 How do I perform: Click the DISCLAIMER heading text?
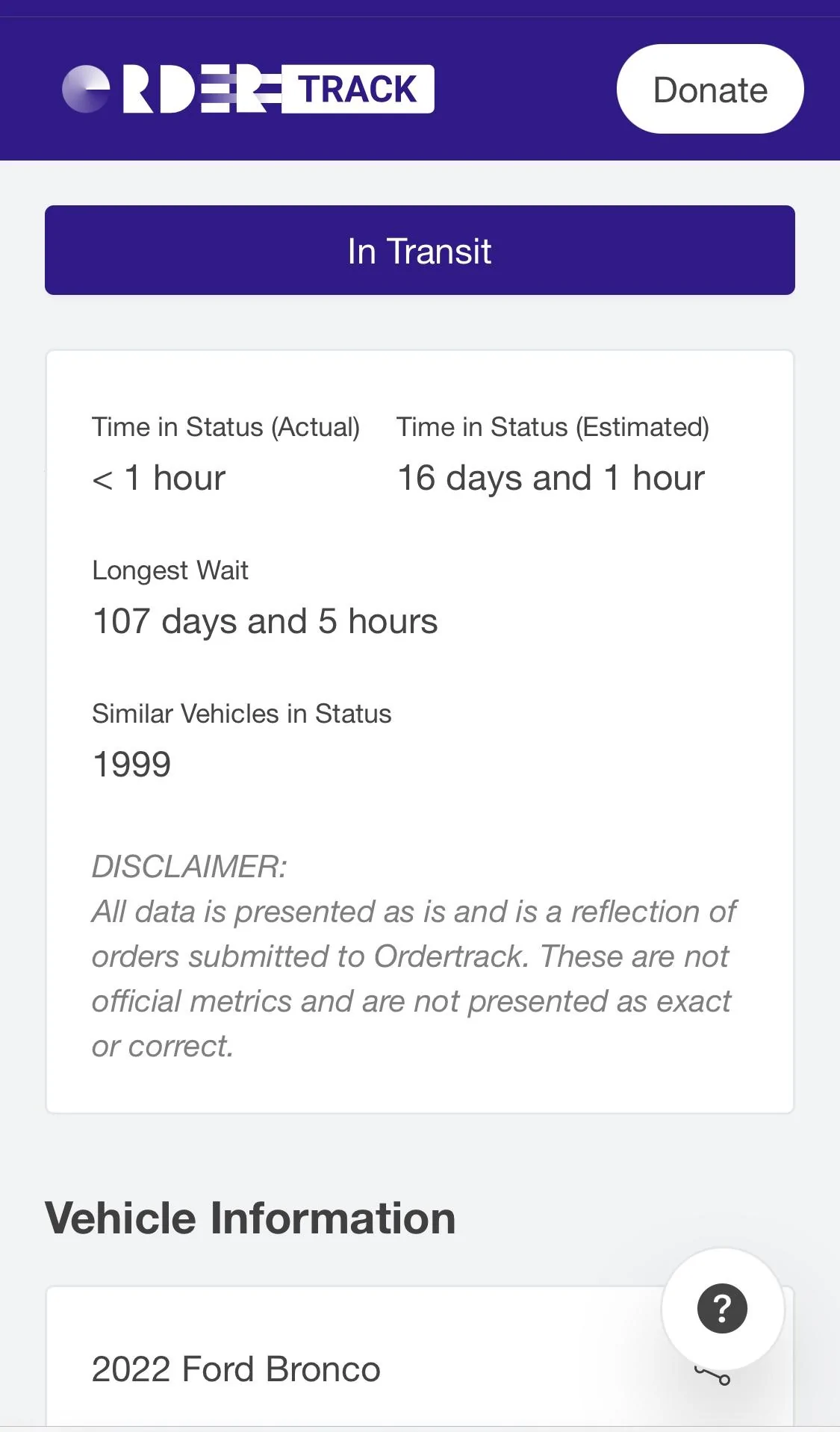pyautogui.click(x=189, y=867)
